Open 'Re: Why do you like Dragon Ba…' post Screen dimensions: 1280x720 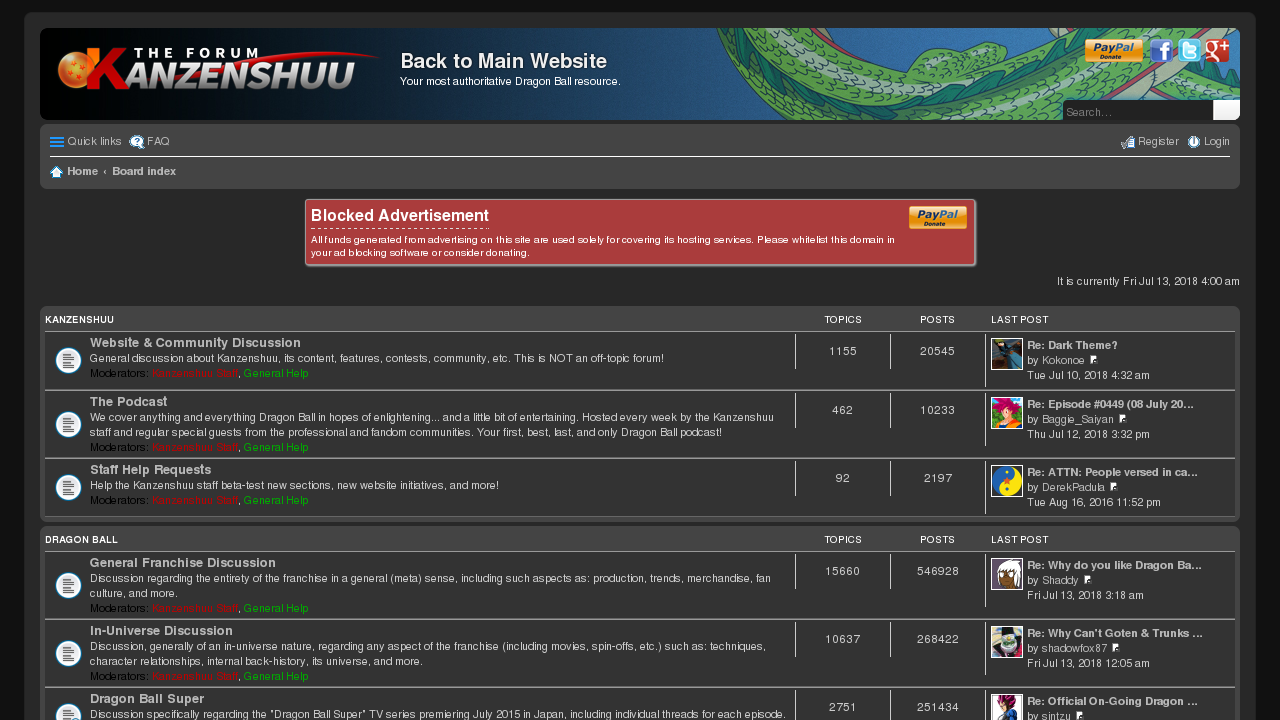[1114, 566]
